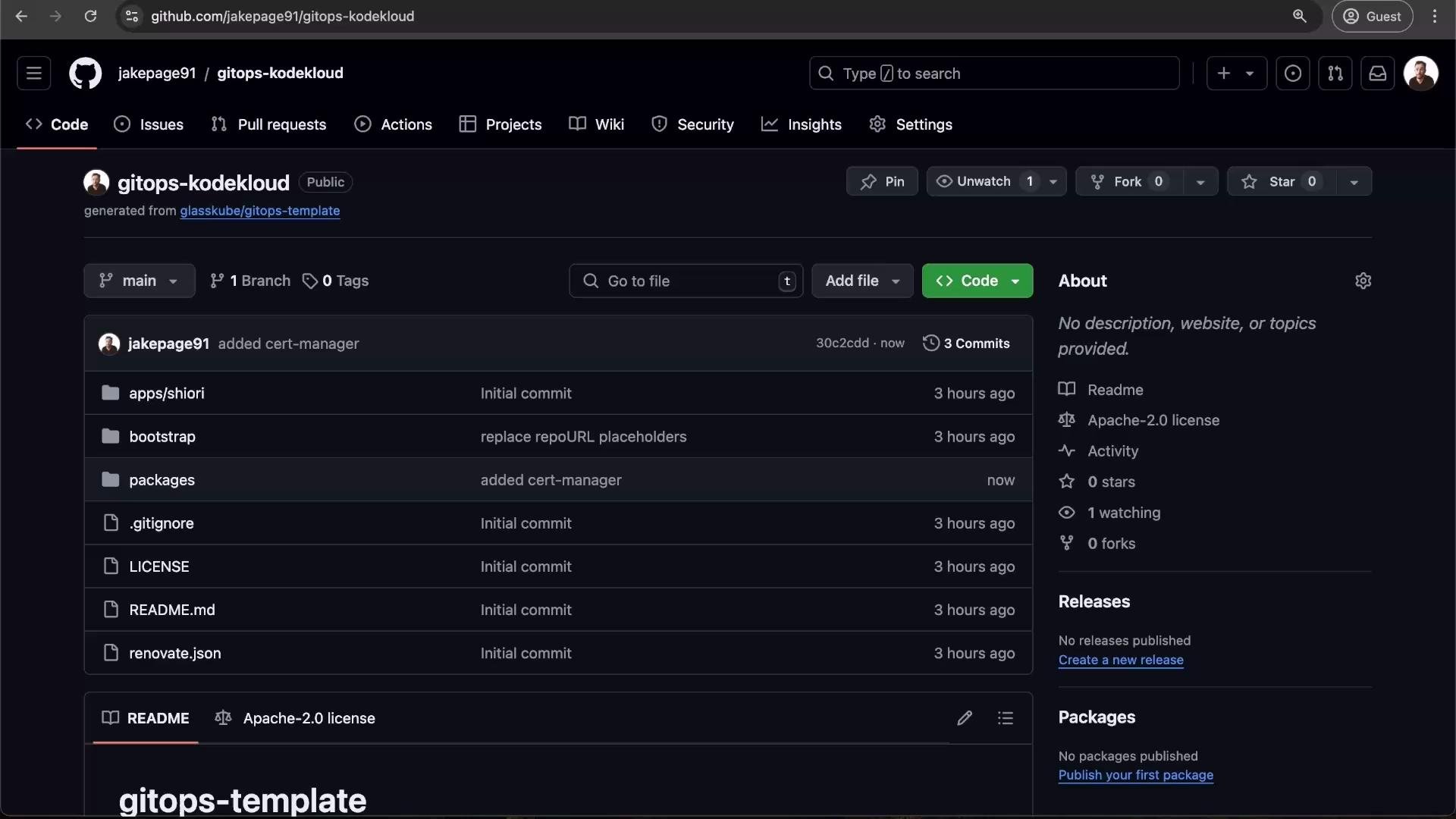The width and height of the screenshot is (1456, 819).
Task: Switch to the Actions tab
Action: click(394, 124)
